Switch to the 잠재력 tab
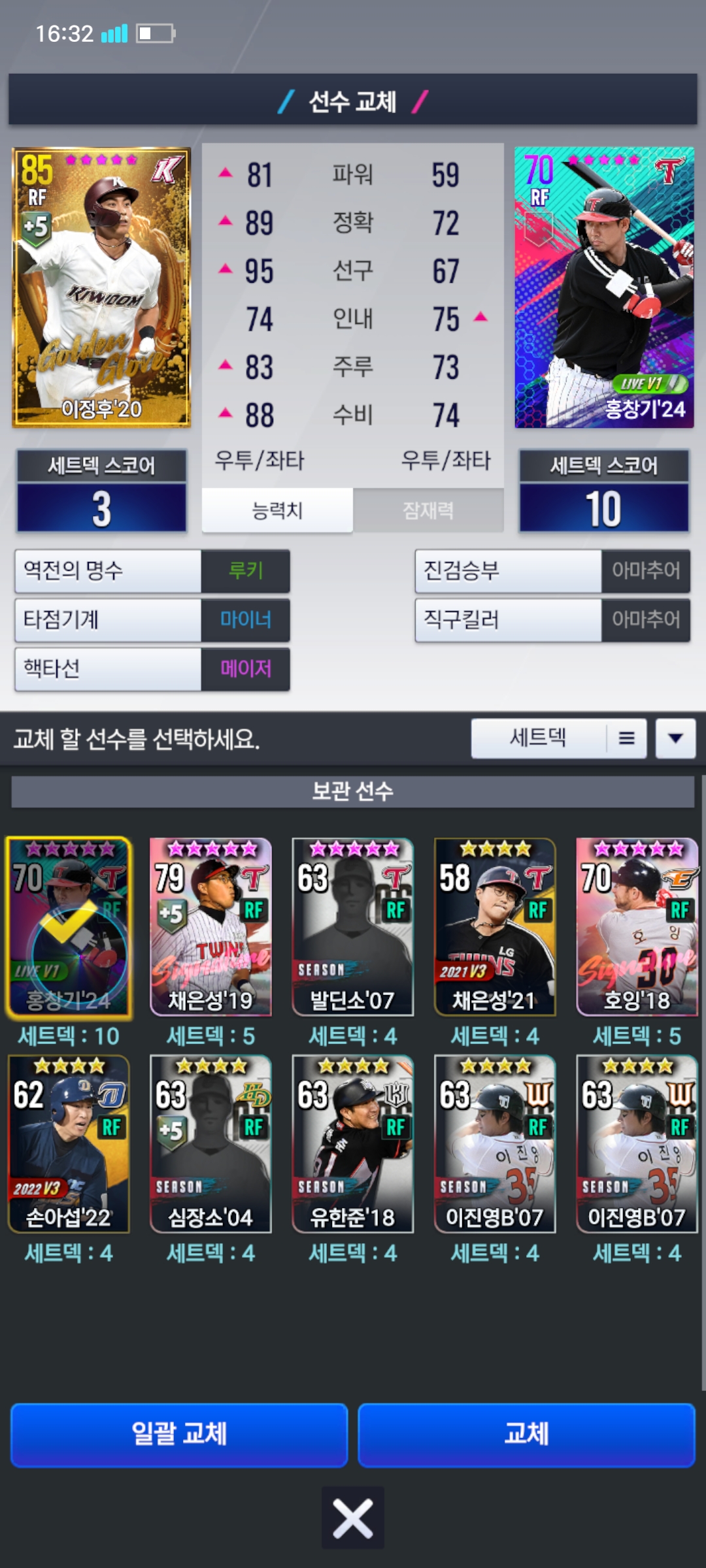Viewport: 706px width, 1568px height. tap(428, 510)
